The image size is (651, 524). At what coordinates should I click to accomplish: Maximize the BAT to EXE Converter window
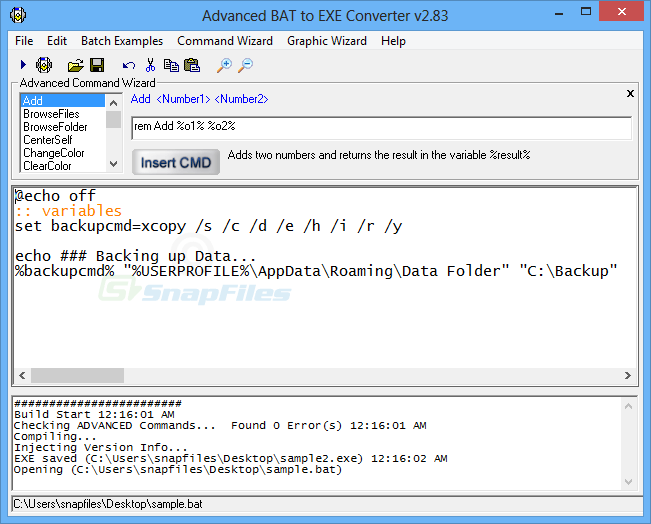(x=586, y=12)
